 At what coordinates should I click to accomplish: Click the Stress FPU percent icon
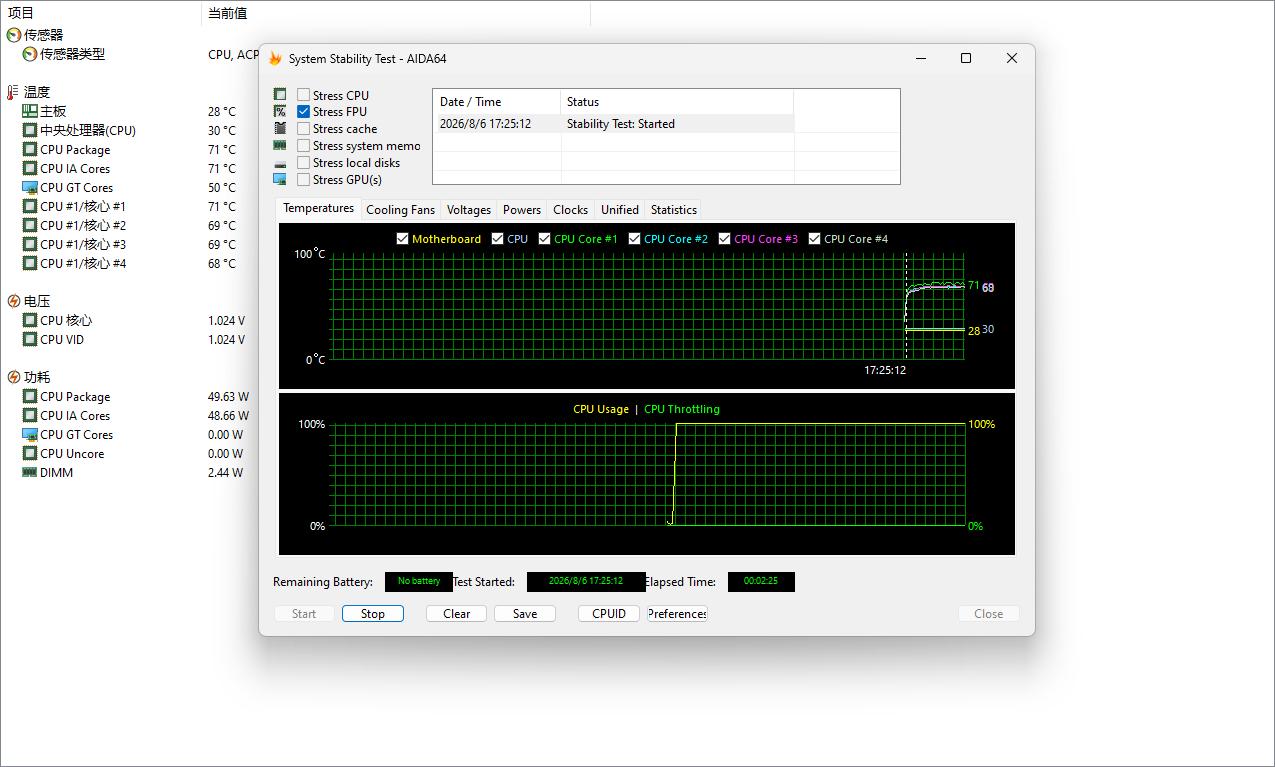(x=280, y=112)
